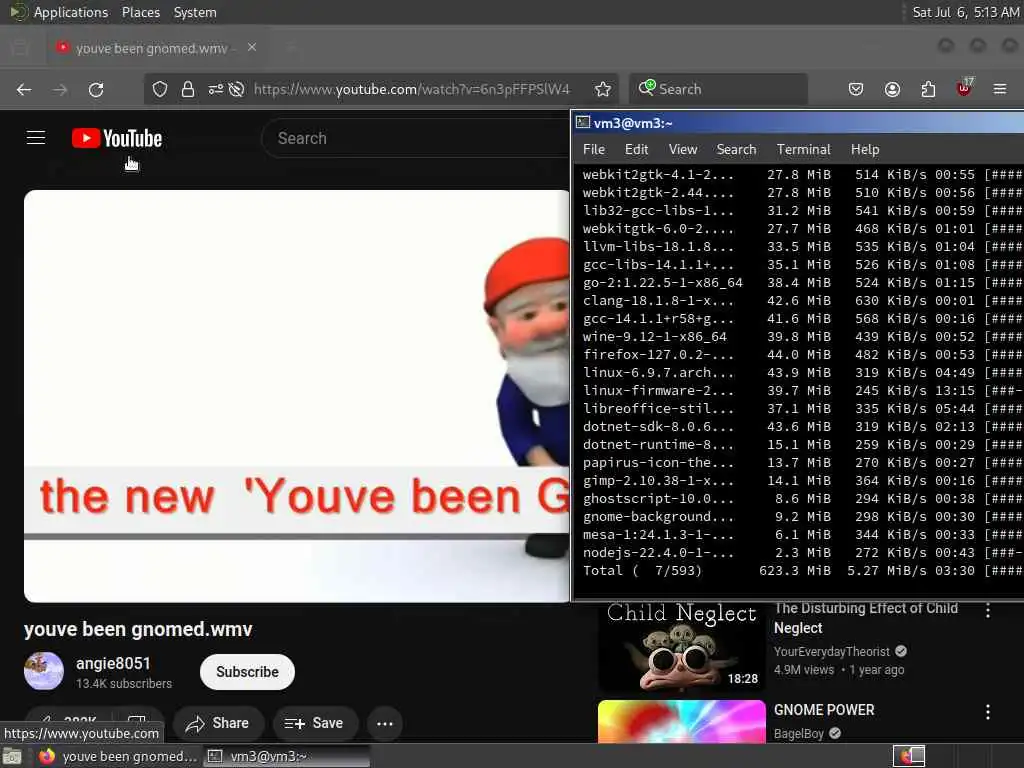The image size is (1024, 768).
Task: Open the GNOME POWER video title
Action: click(x=824, y=710)
